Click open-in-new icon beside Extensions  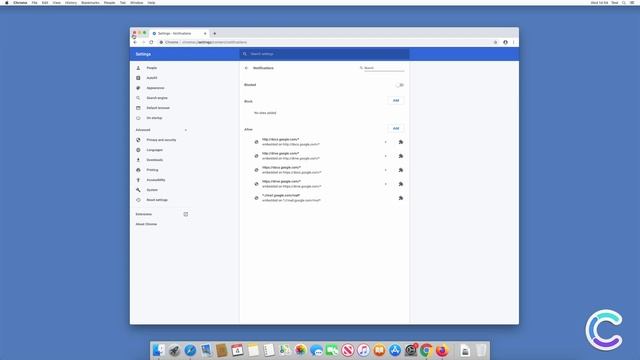(186, 214)
